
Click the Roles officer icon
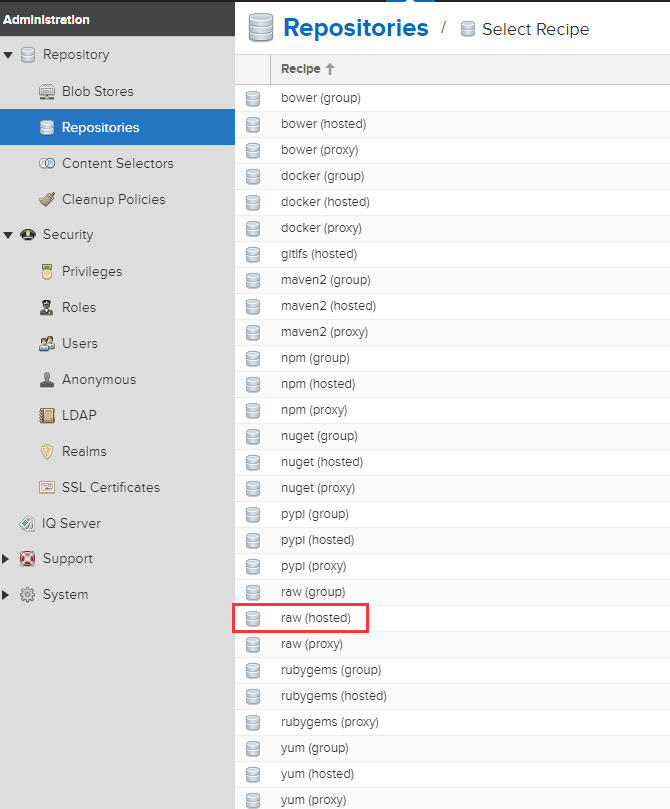tap(47, 308)
